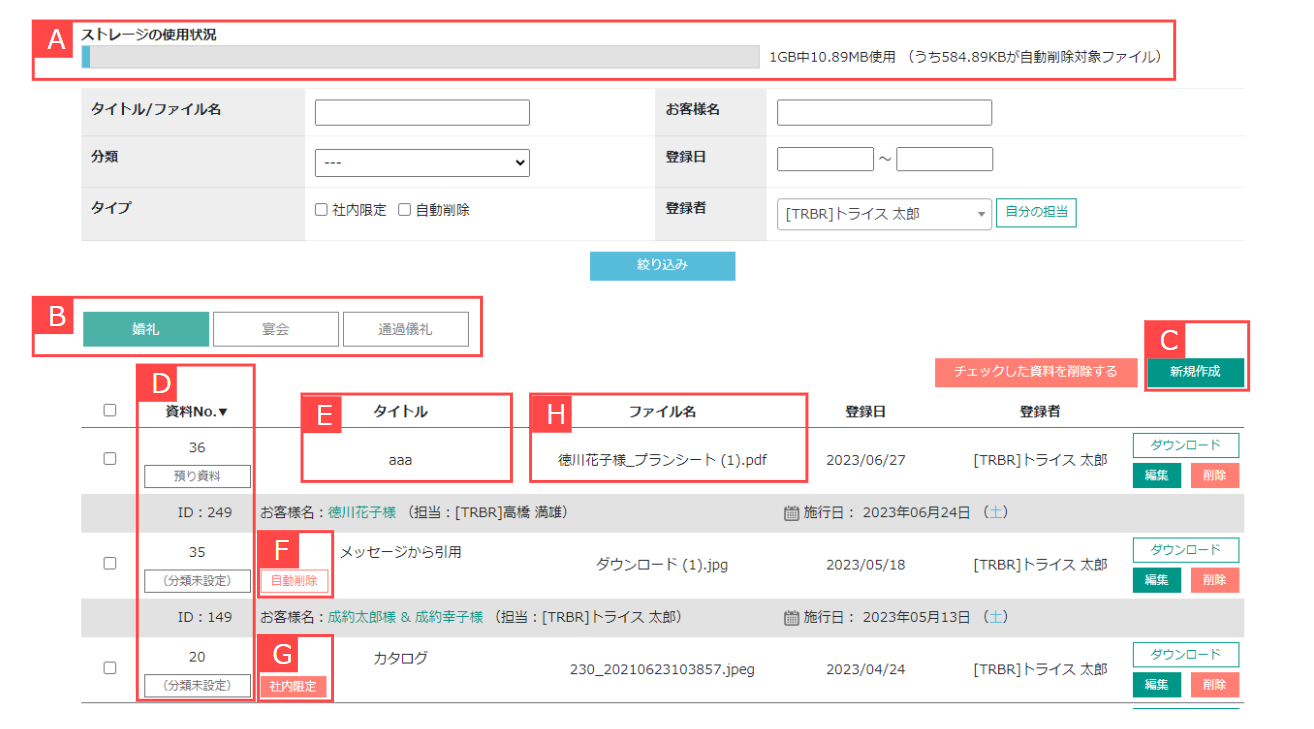Sort list by 資料No. column header
Image resolution: width=1314 pixels, height=729 pixels.
(x=196, y=411)
